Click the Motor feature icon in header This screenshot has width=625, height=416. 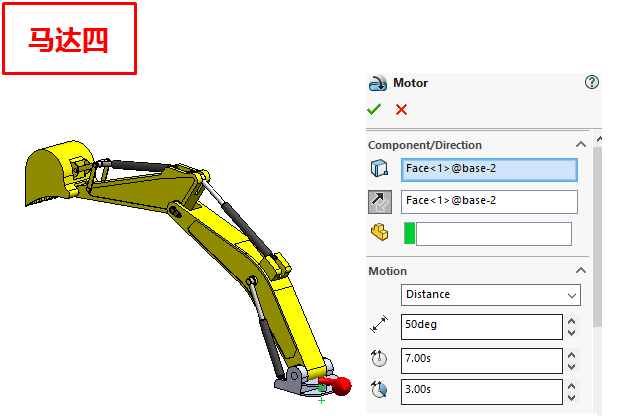point(377,83)
